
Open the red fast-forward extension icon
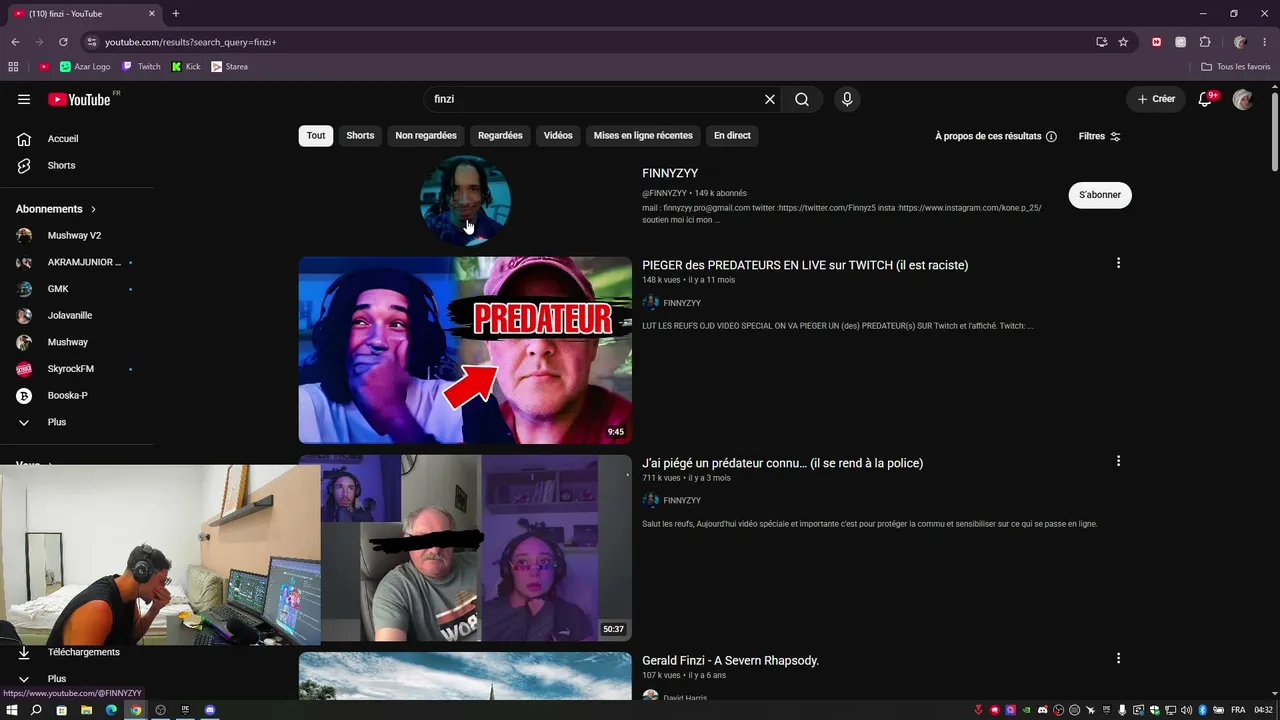point(1157,42)
